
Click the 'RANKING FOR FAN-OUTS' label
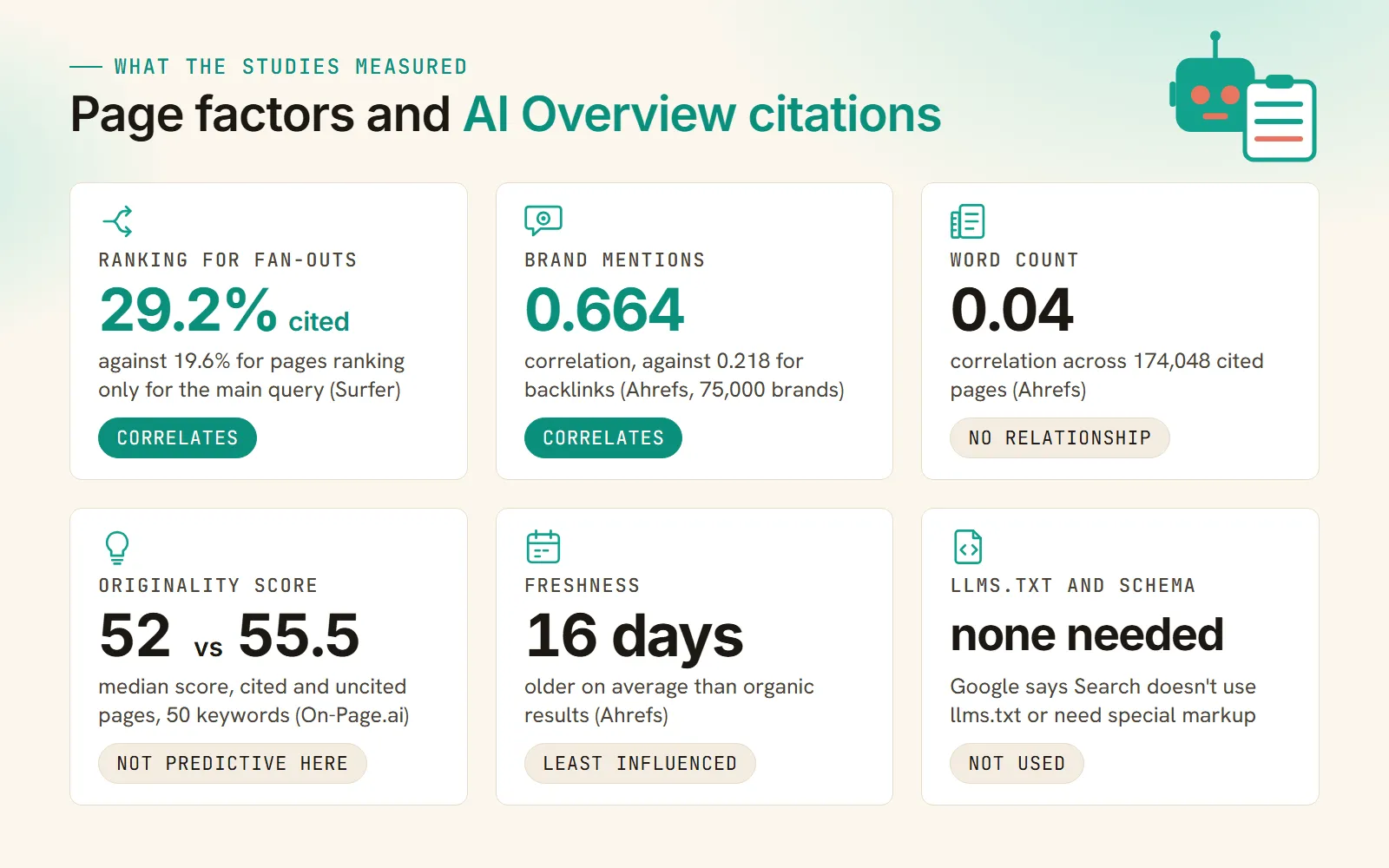(227, 260)
